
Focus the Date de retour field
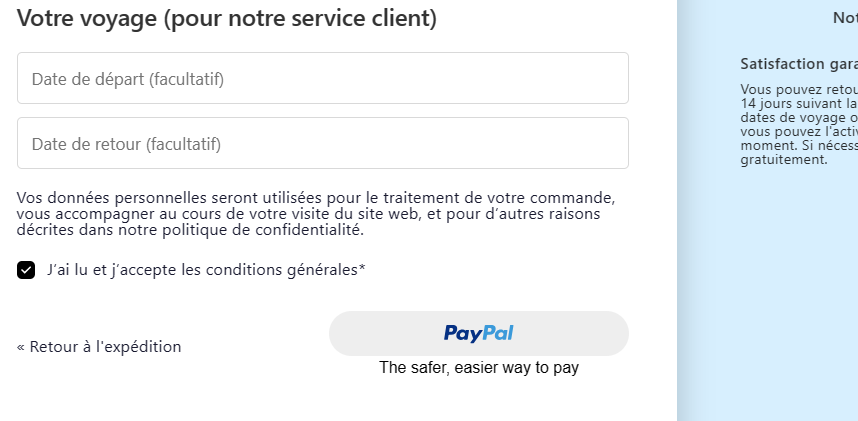(322, 143)
